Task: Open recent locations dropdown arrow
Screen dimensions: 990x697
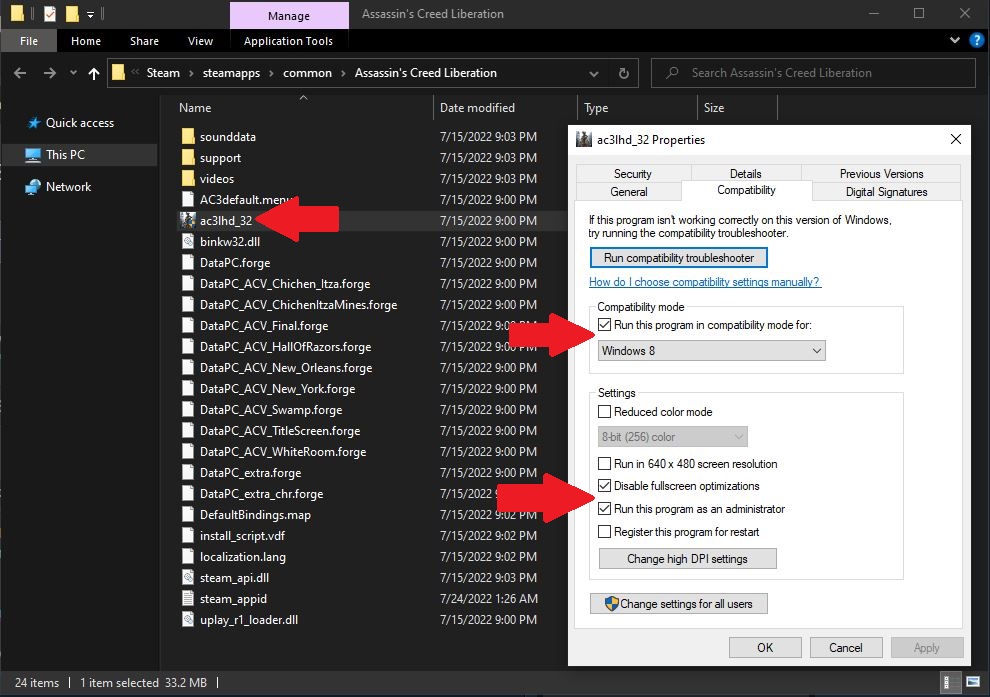Action: coord(73,73)
